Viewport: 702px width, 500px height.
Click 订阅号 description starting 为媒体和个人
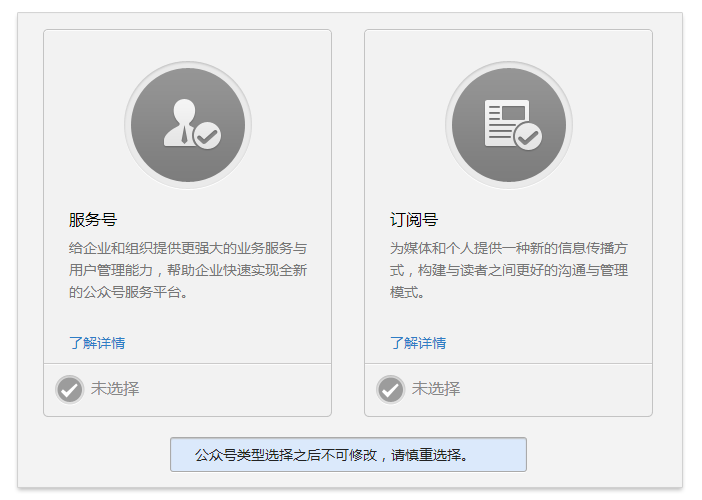coord(509,270)
